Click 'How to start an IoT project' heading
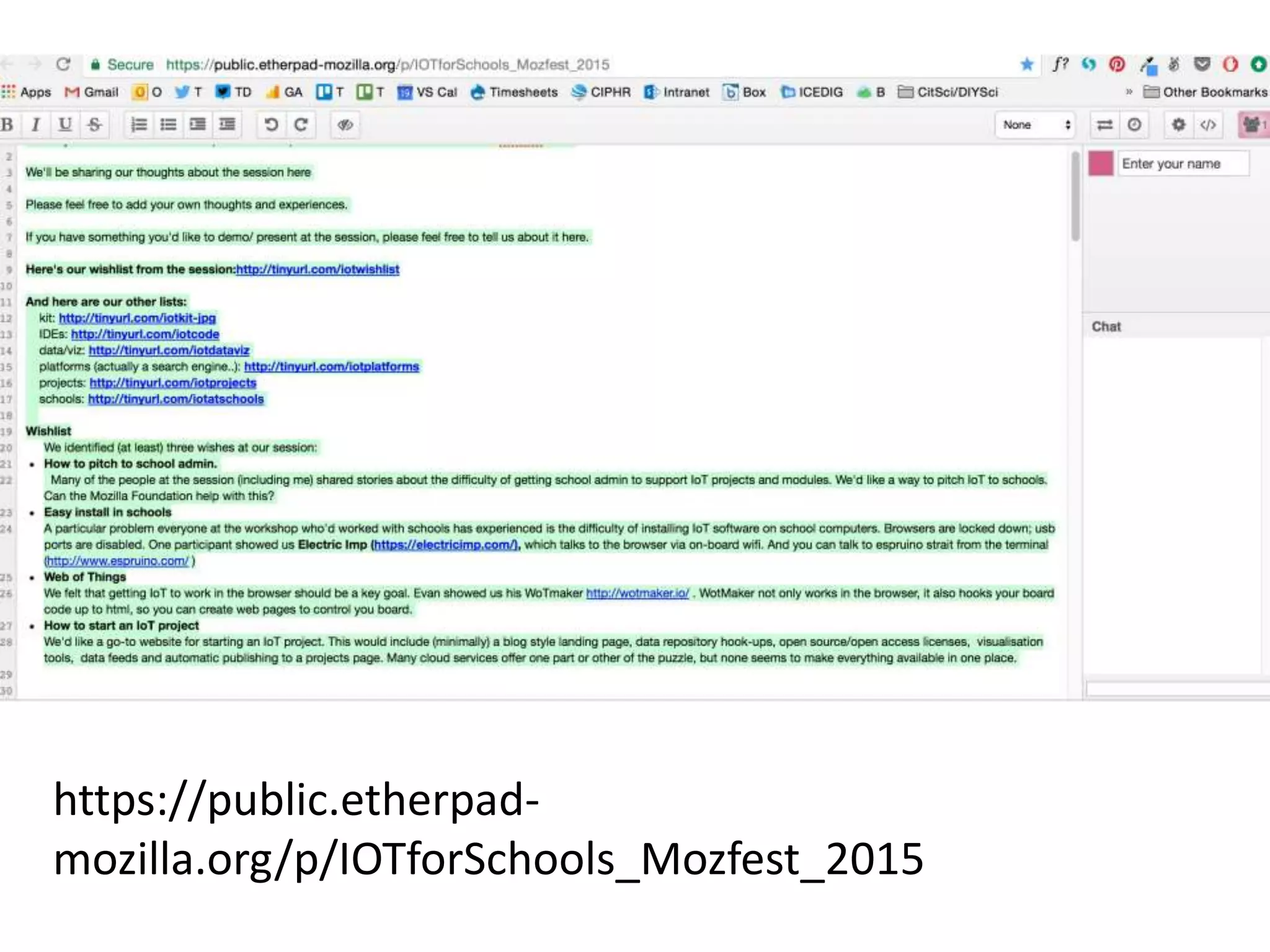 [122, 625]
